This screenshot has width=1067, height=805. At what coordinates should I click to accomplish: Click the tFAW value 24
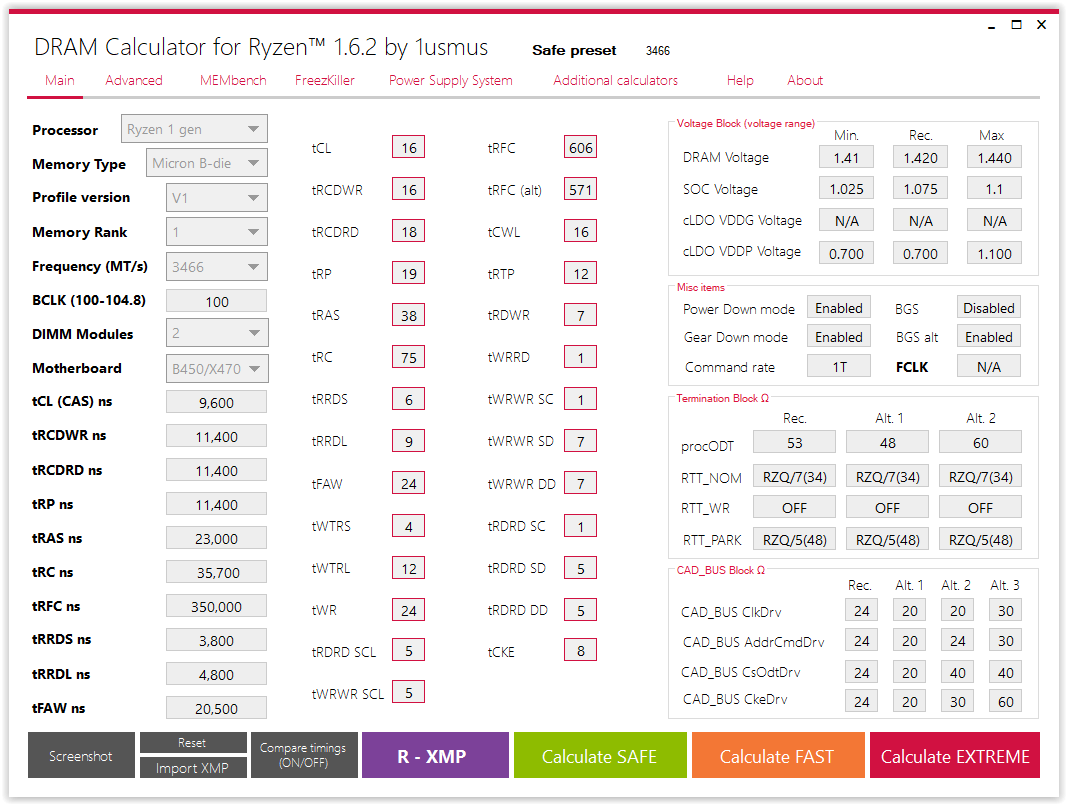(x=408, y=484)
